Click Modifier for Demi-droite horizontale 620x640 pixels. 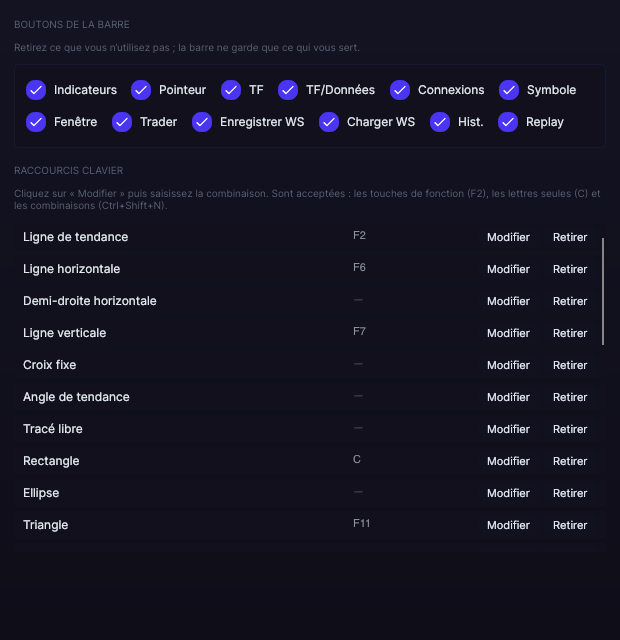point(508,301)
